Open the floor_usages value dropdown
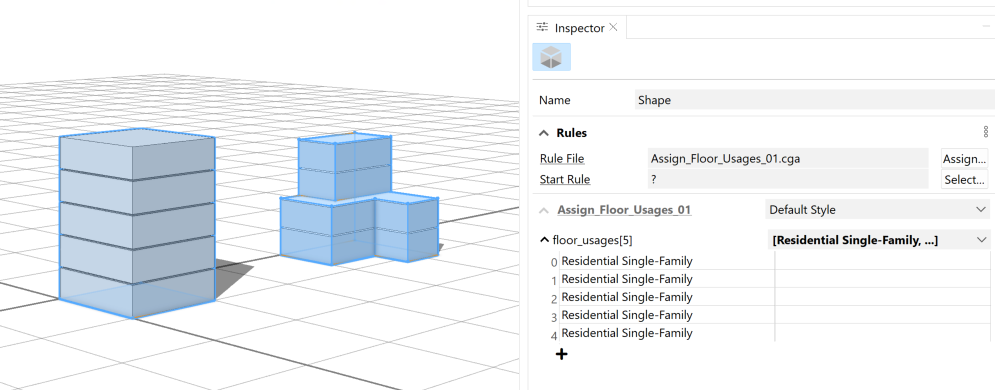This screenshot has width=995, height=390. [x=879, y=240]
